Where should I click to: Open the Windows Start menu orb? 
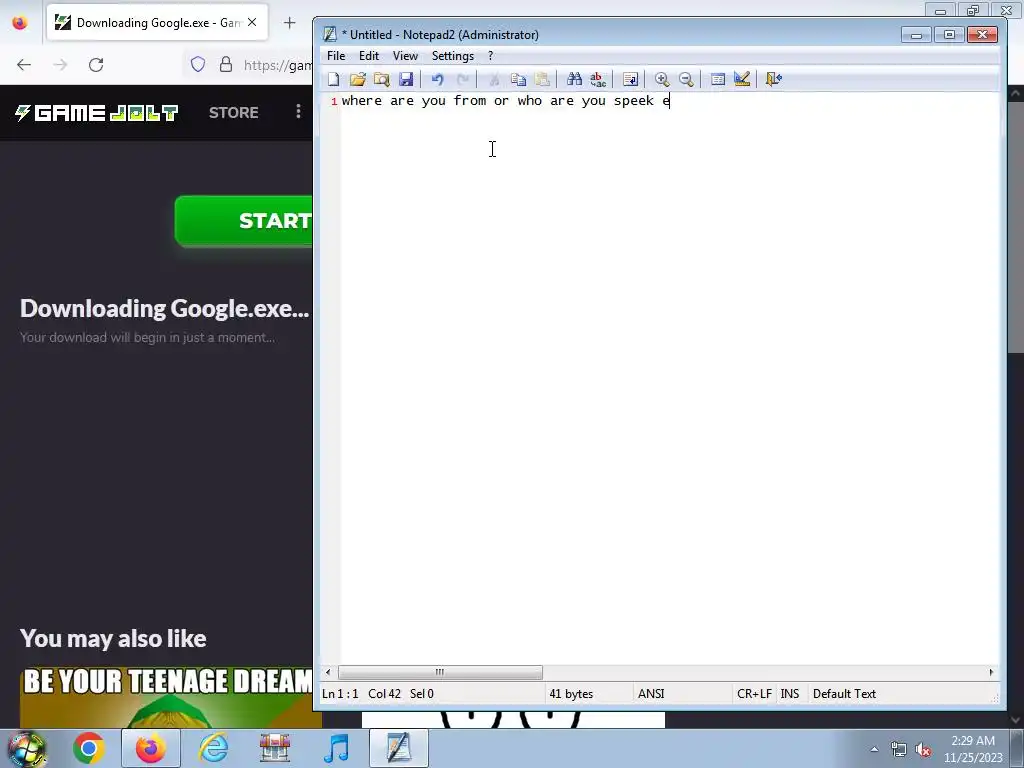(27, 749)
